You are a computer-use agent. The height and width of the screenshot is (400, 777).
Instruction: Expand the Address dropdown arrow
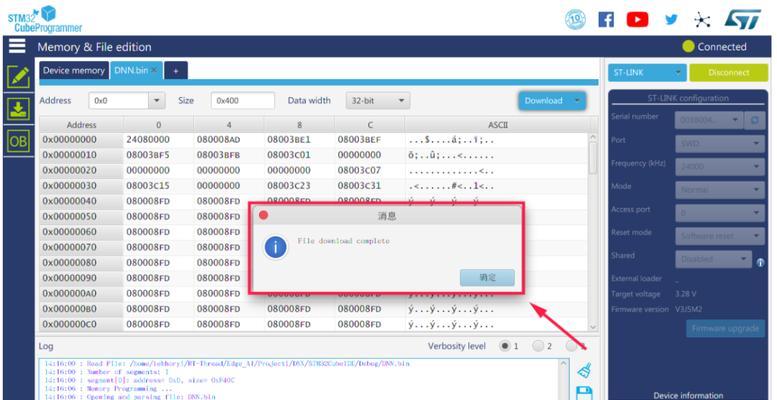(157, 100)
